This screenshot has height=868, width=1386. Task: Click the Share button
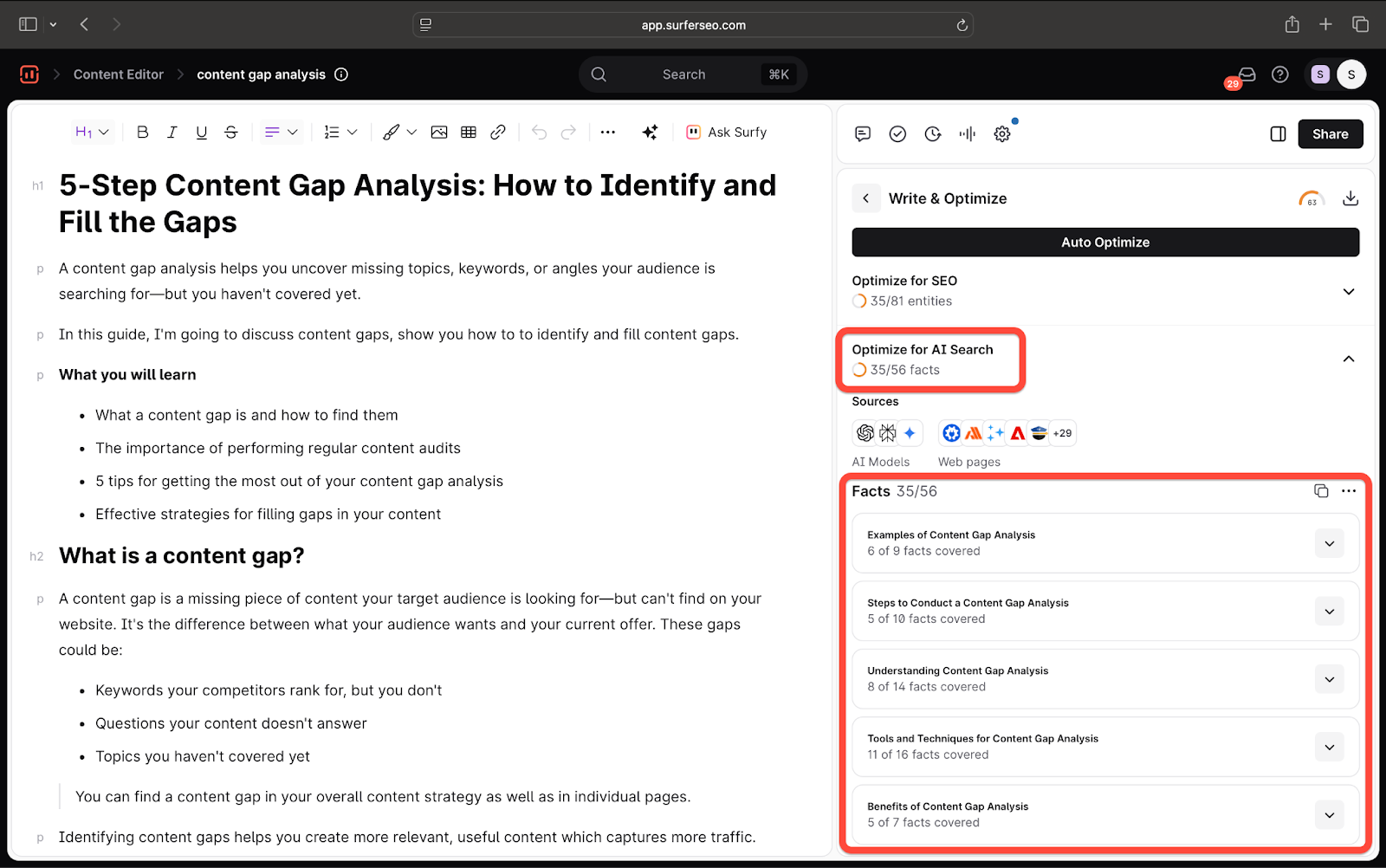1330,134
